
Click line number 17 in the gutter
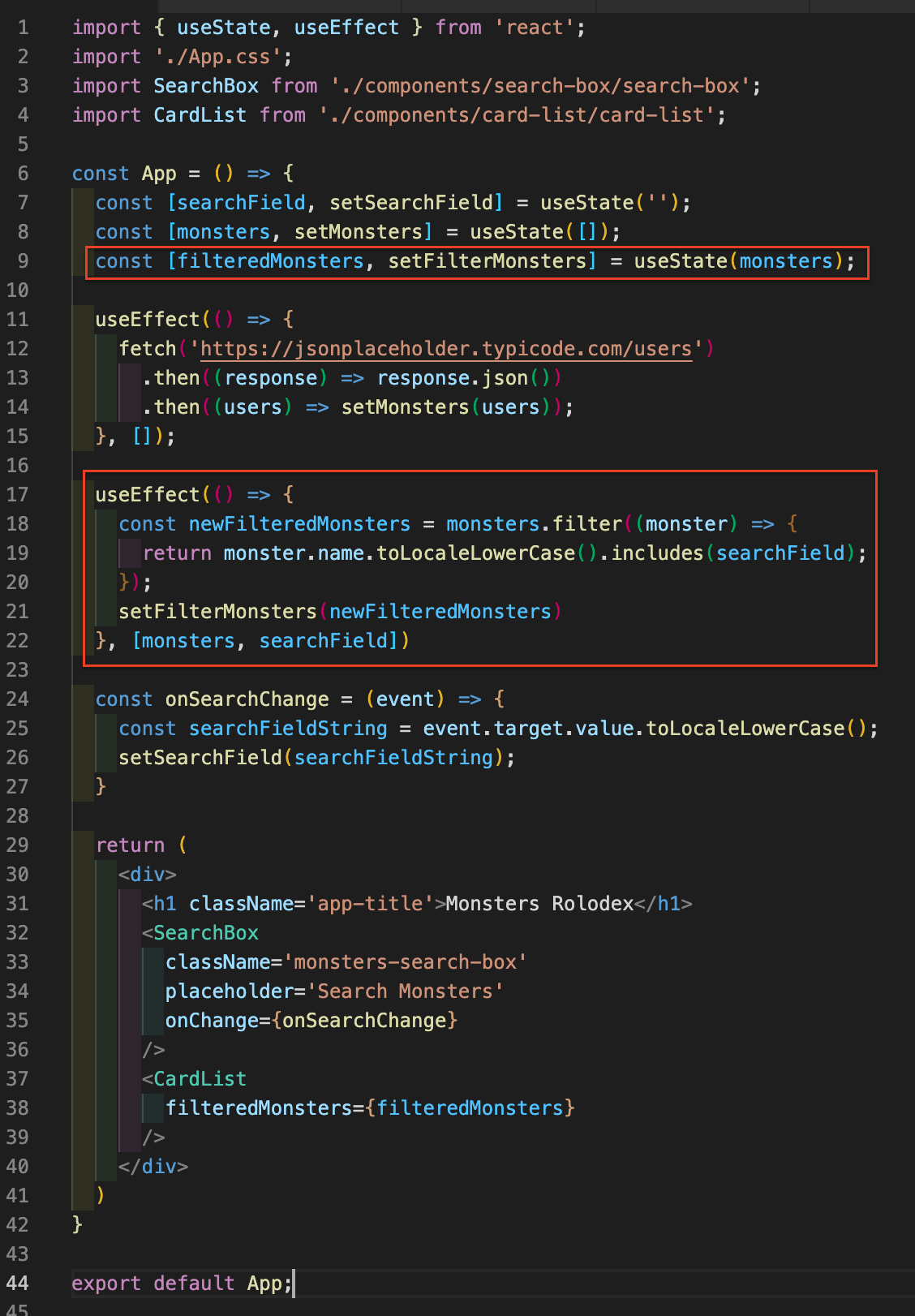tap(17, 495)
